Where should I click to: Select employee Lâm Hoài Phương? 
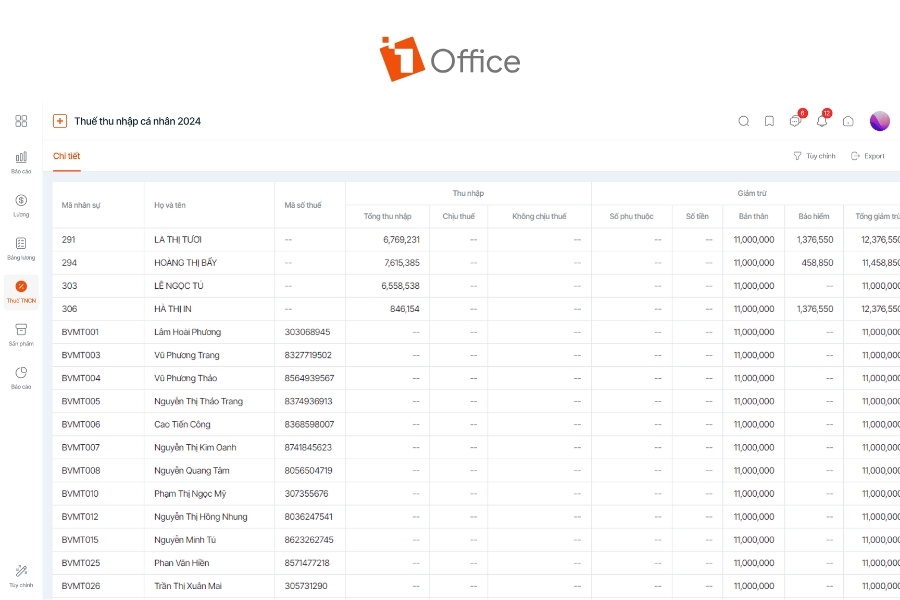click(x=187, y=332)
